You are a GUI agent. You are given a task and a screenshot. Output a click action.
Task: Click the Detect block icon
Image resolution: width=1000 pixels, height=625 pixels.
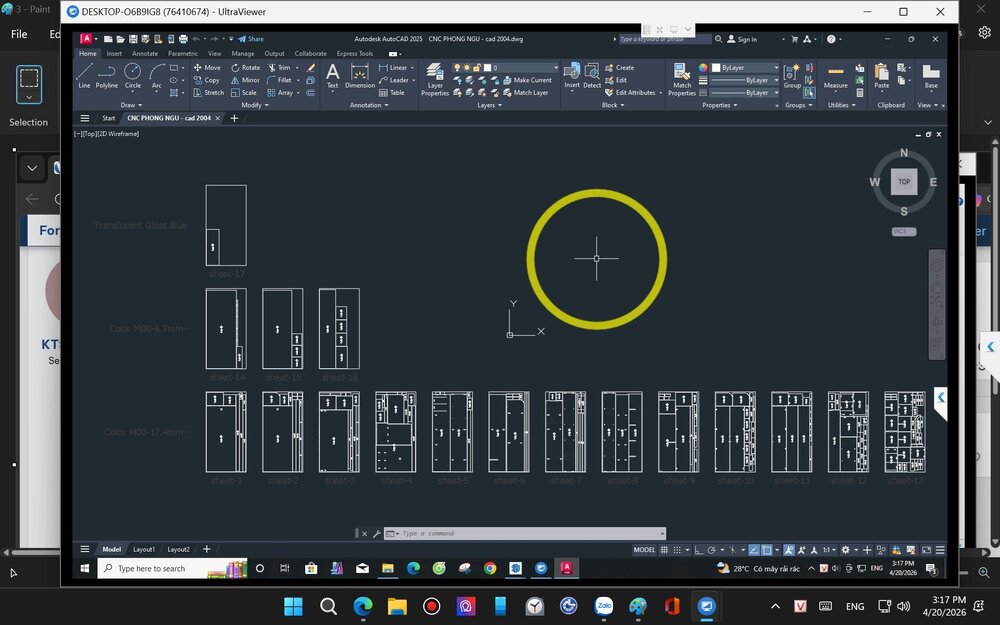coord(592,75)
